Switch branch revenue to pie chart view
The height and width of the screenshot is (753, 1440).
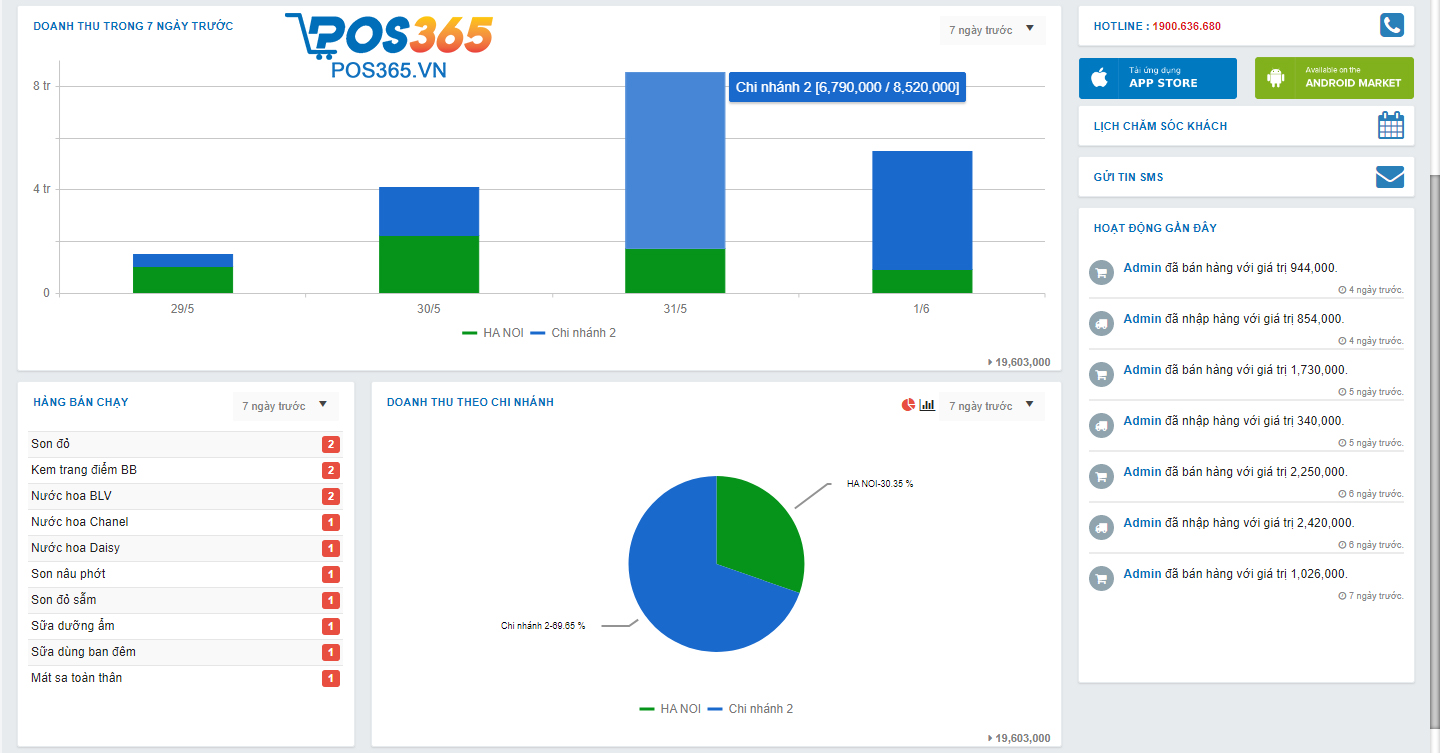click(x=908, y=405)
